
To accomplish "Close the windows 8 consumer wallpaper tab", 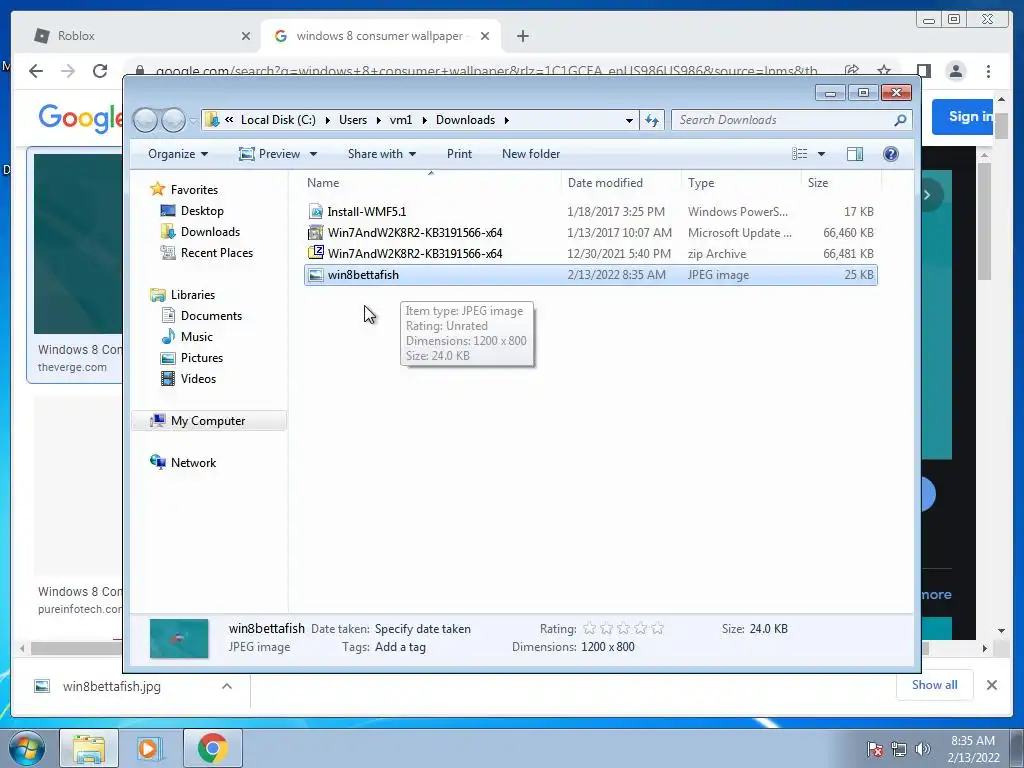I will 485,36.
